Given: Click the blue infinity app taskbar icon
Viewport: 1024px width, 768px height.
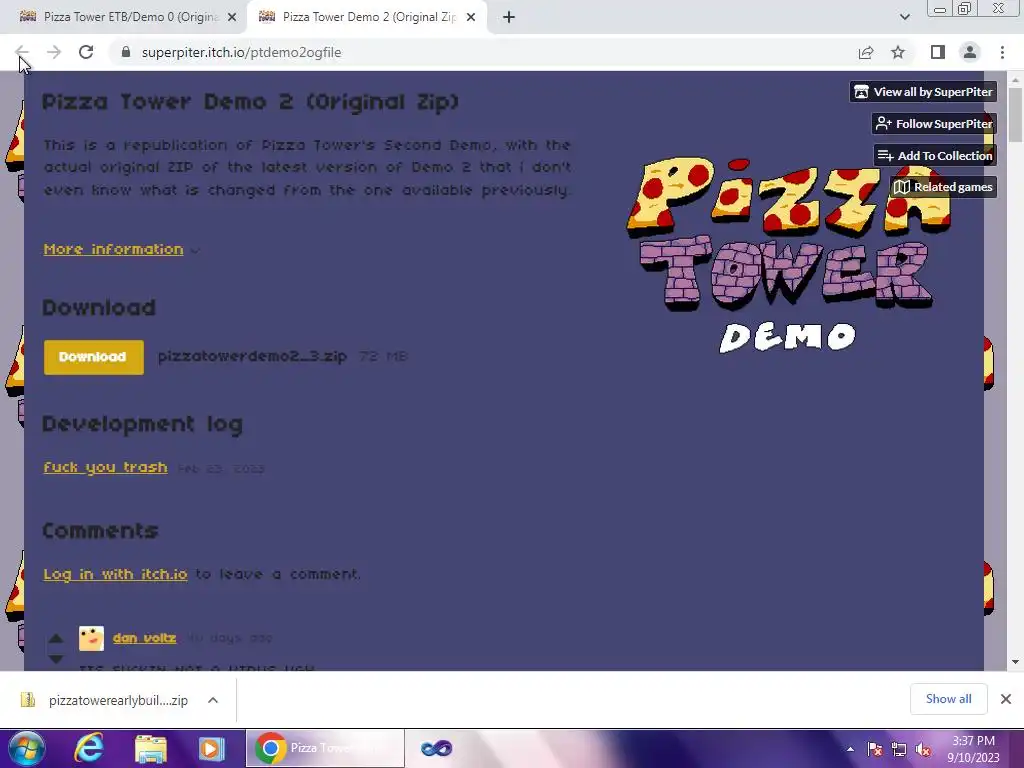Looking at the screenshot, I should pyautogui.click(x=436, y=748).
